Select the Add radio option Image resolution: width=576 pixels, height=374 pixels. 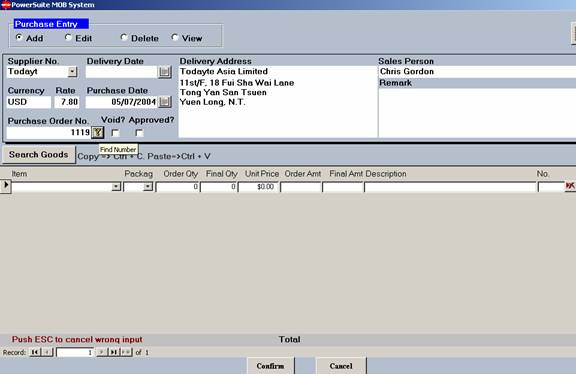19,37
